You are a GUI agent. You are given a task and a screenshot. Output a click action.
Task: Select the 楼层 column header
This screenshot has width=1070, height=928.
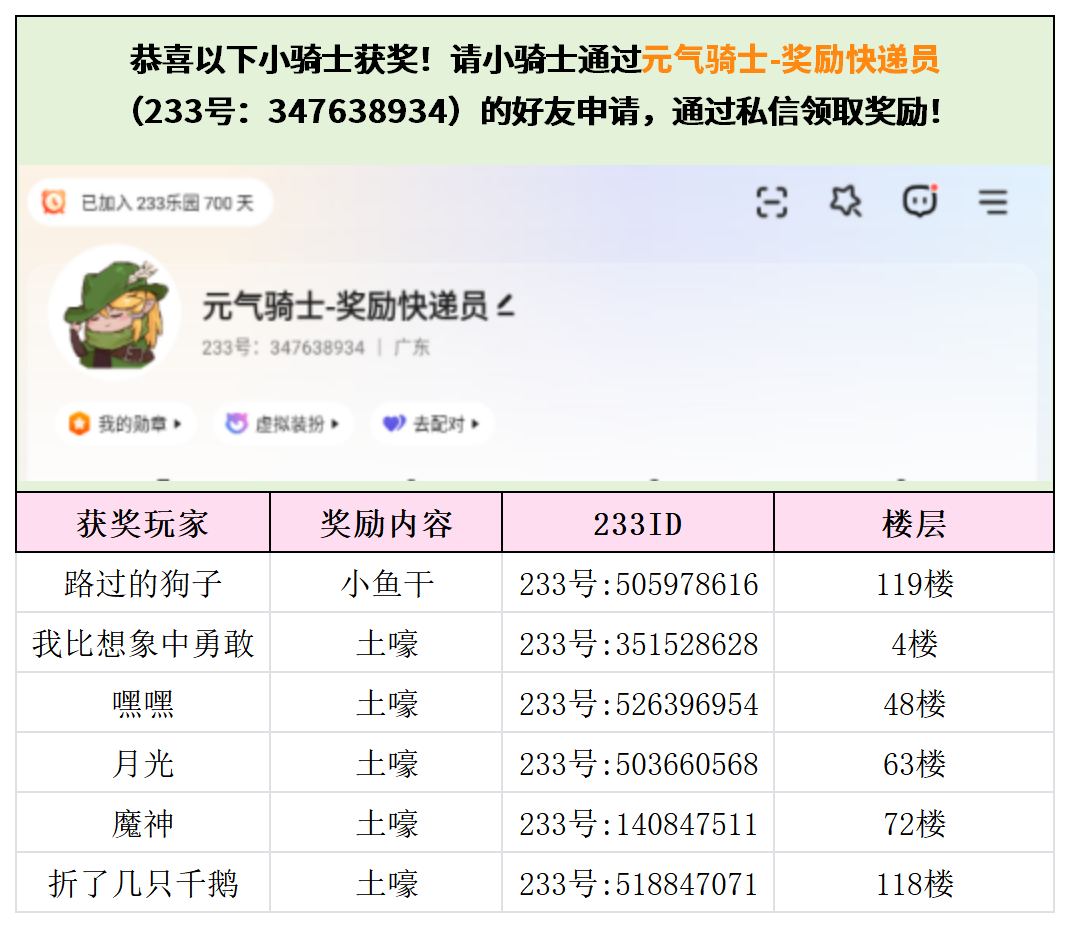914,523
